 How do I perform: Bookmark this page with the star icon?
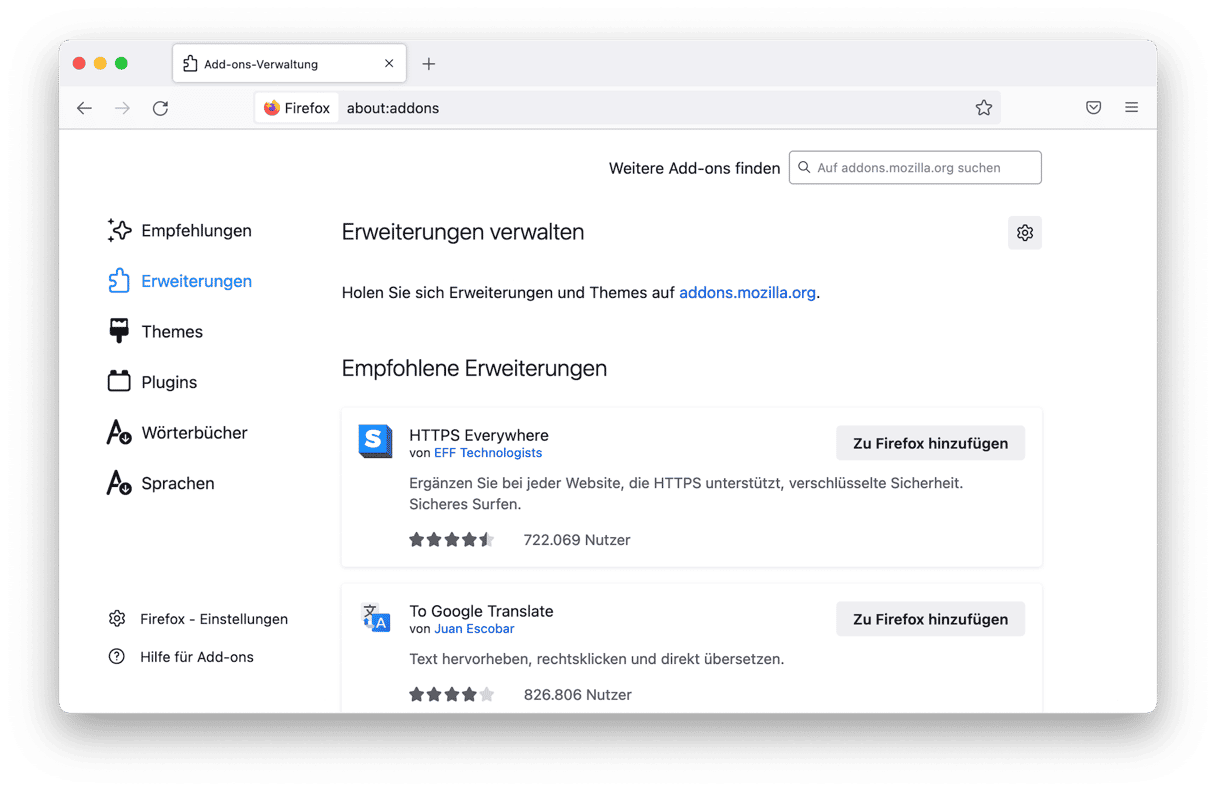[x=984, y=108]
